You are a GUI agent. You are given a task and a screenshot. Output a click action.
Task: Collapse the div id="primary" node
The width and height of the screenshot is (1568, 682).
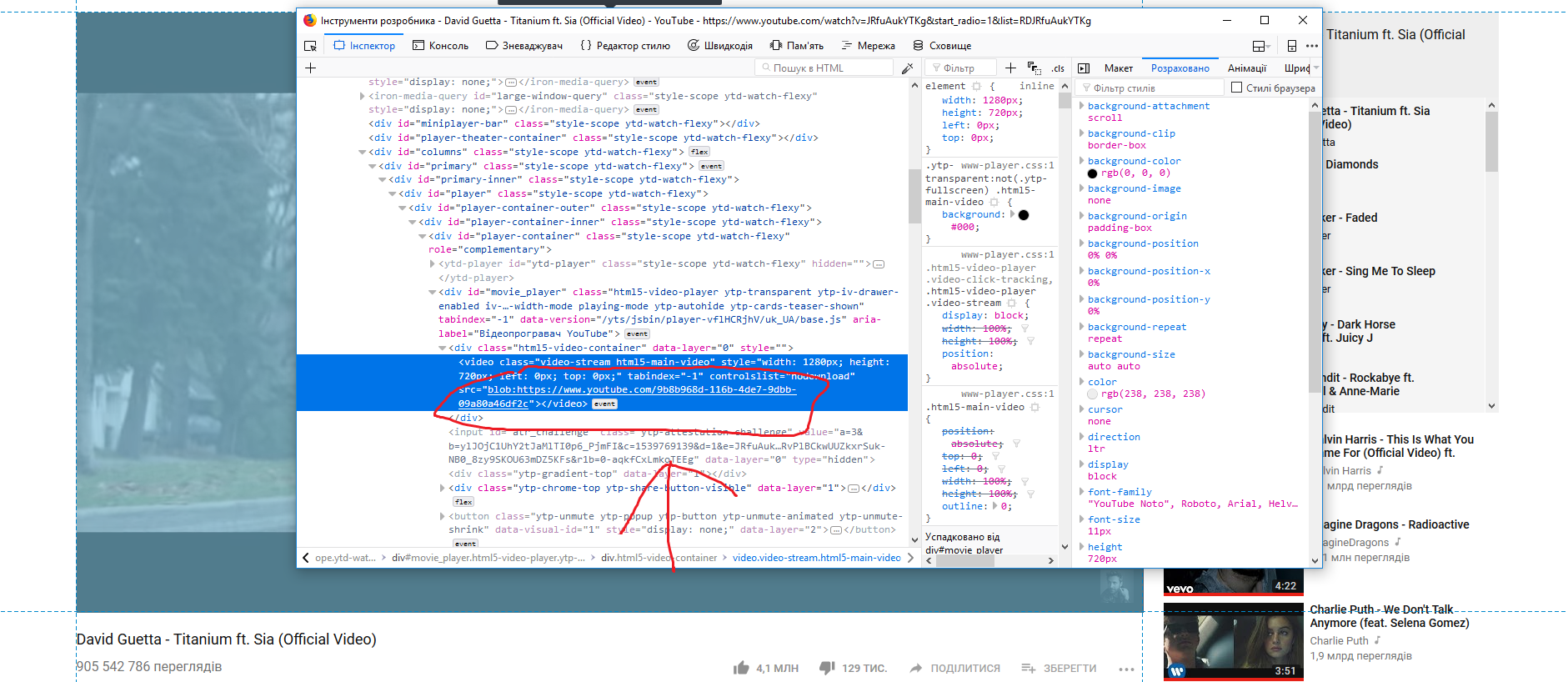pos(372,166)
